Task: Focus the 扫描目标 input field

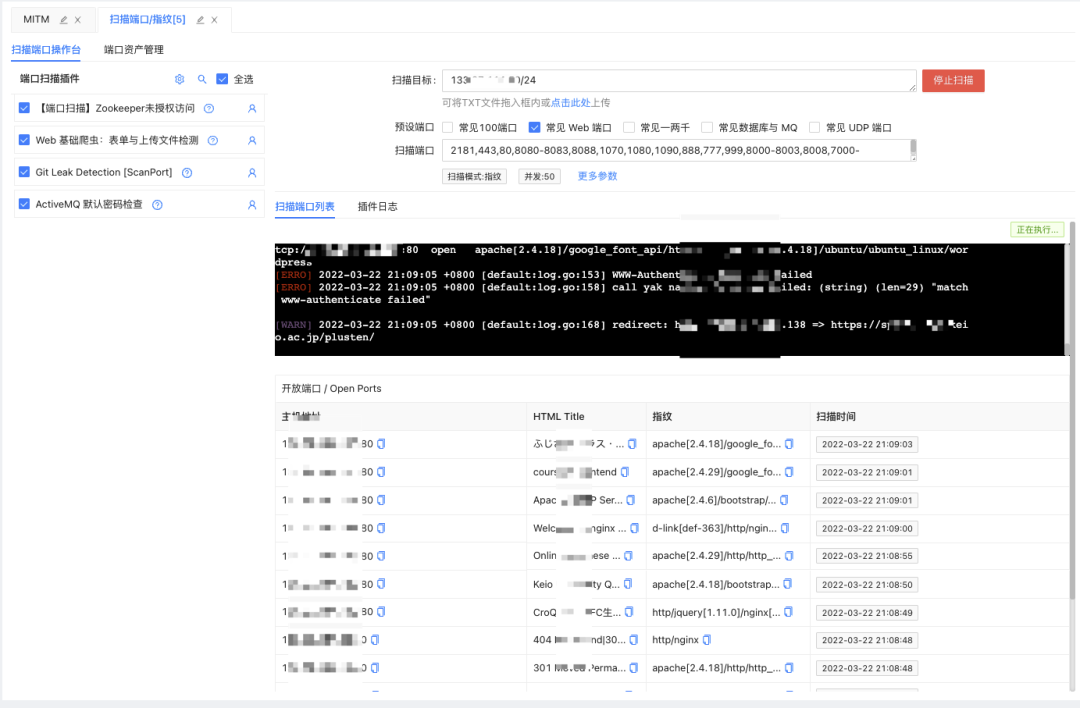Action: pos(679,81)
